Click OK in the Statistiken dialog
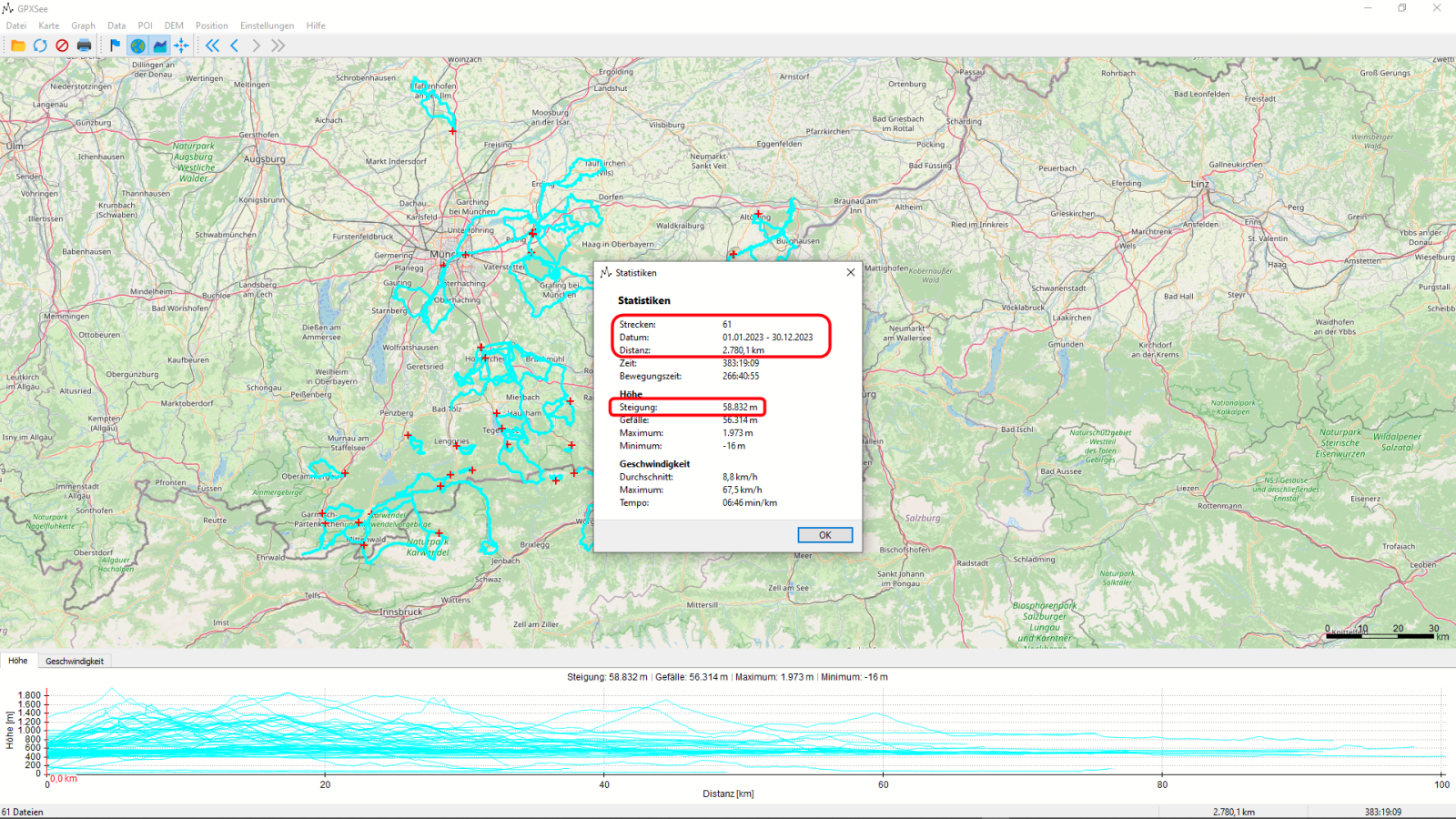This screenshot has width=1456, height=819. 824,535
